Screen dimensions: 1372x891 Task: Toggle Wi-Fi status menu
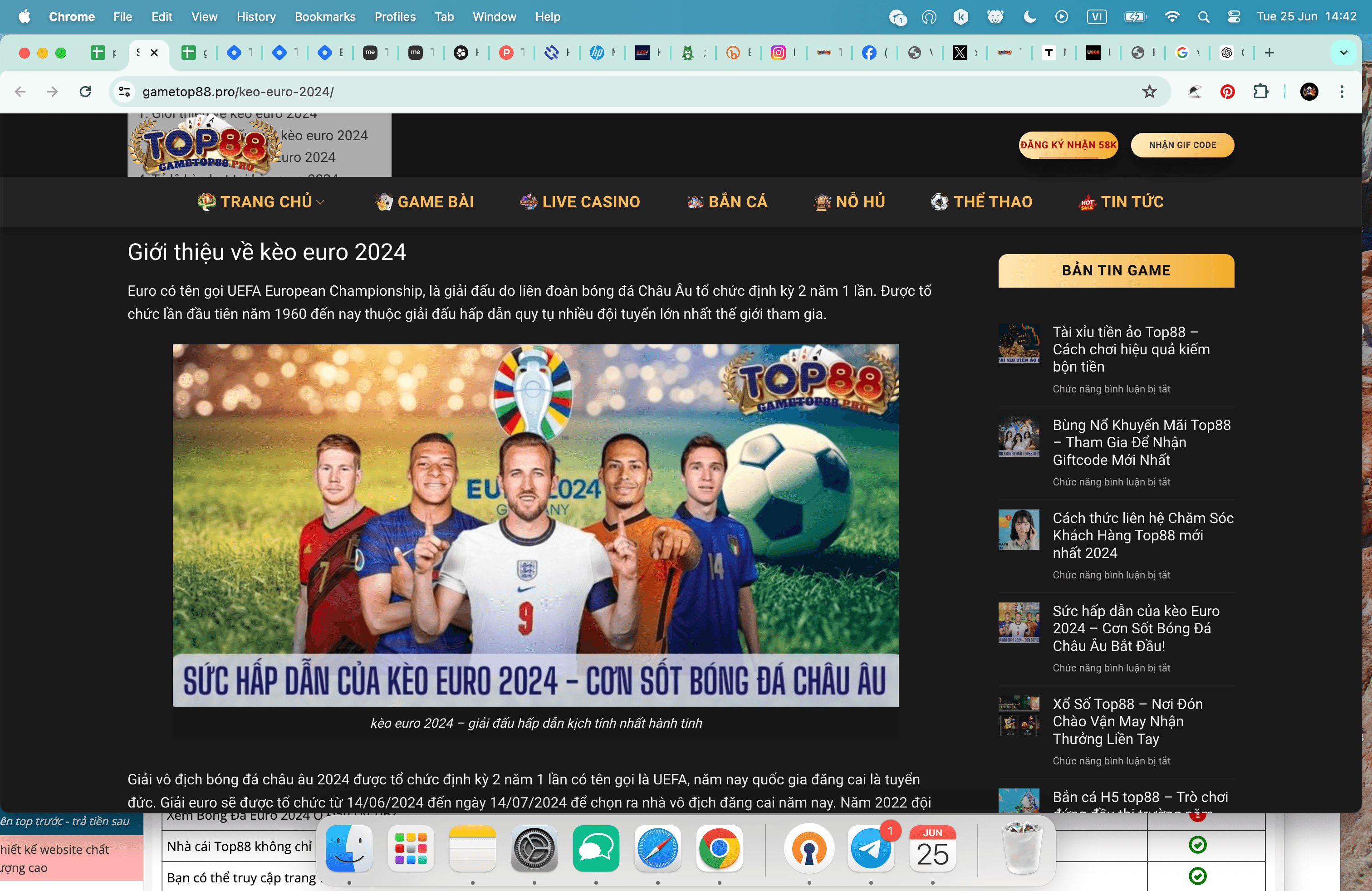point(1172,17)
